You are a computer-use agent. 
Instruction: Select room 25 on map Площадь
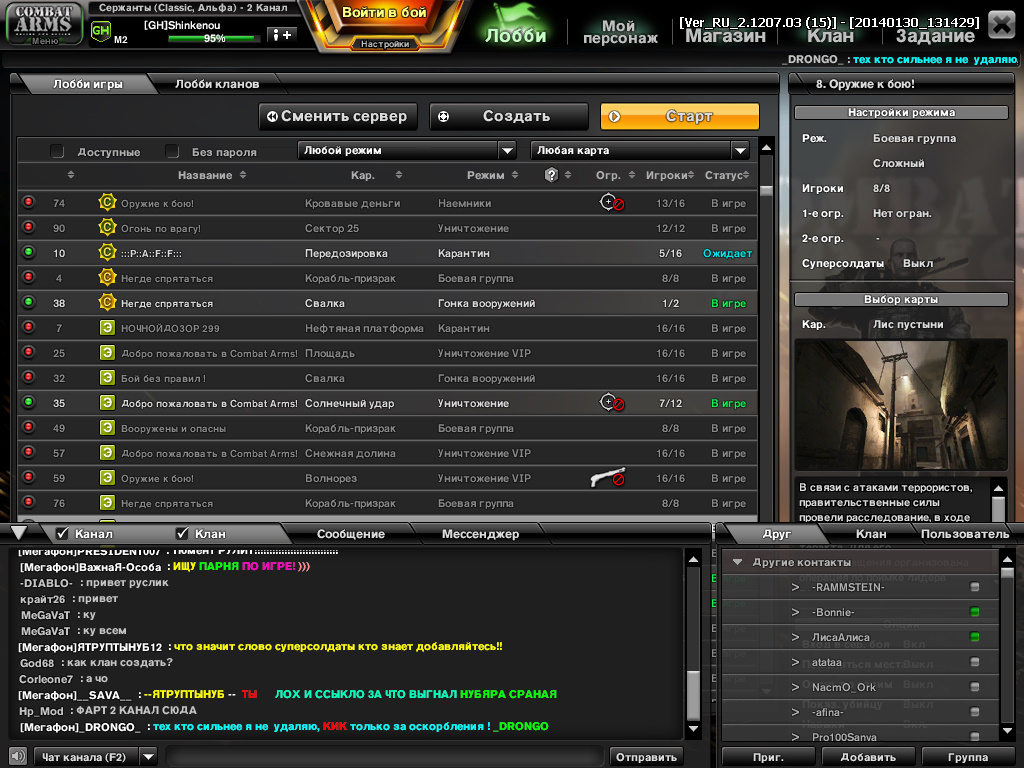[x=387, y=353]
